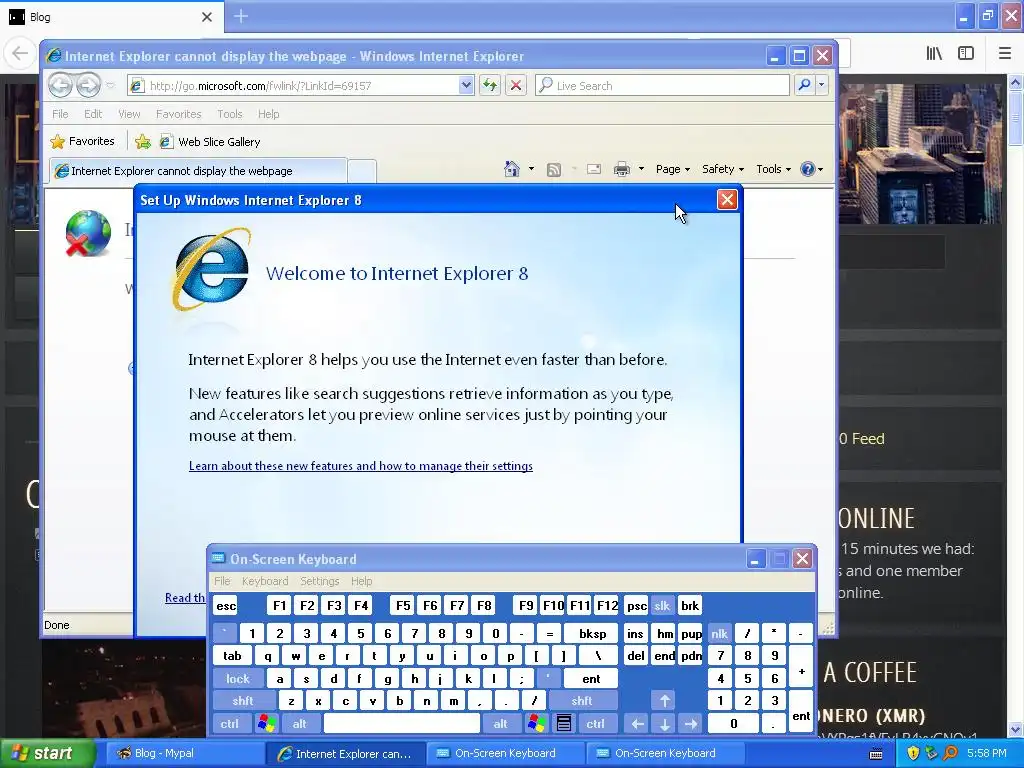Open File menu in Internet Explorer
Viewport: 1024px width, 768px height.
coord(60,114)
